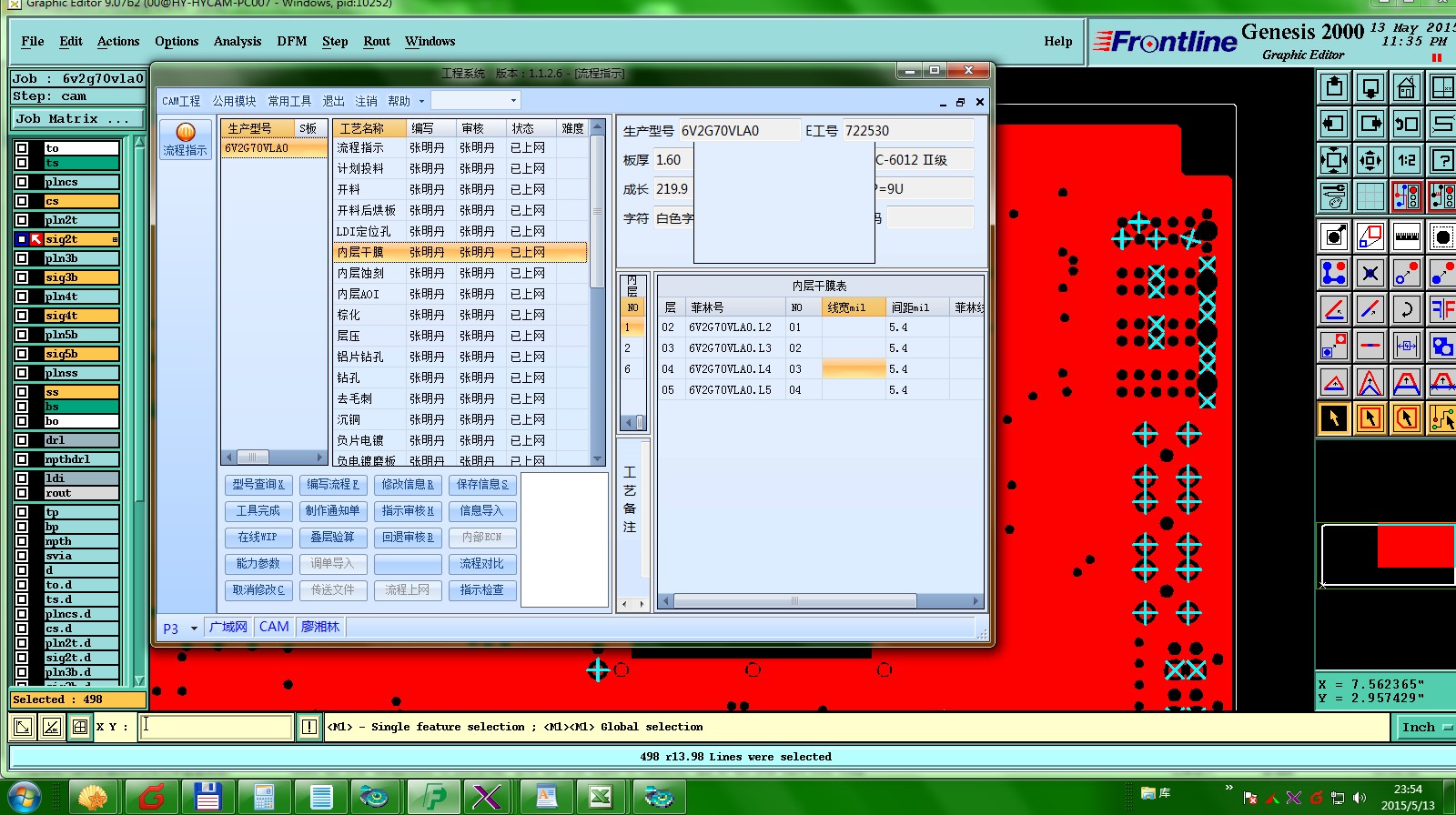This screenshot has width=1456, height=815.
Task: Click the 叠层验算 button
Action: click(332, 538)
